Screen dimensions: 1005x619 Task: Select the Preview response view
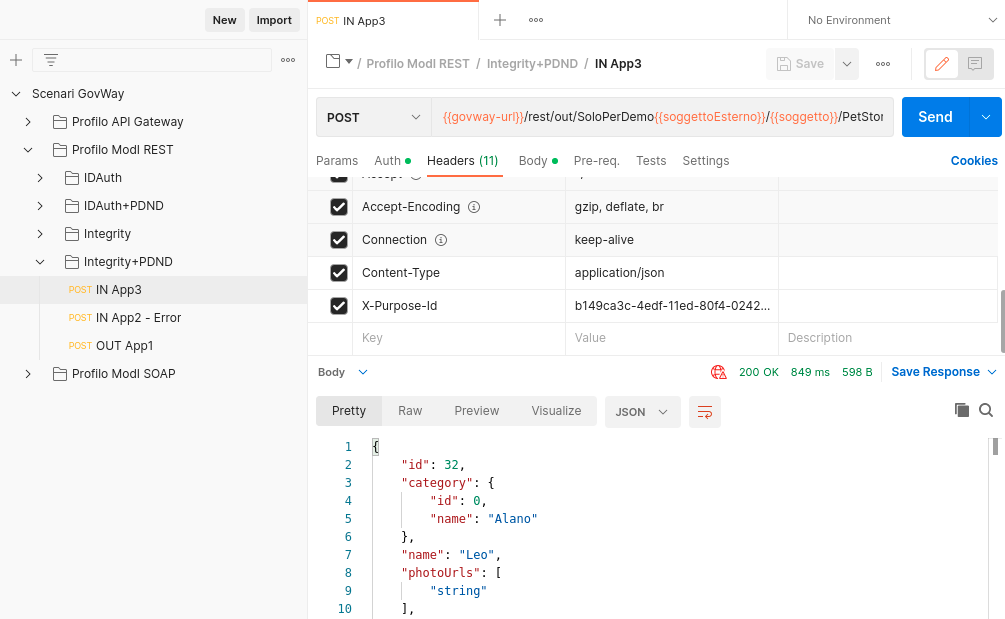tap(477, 411)
